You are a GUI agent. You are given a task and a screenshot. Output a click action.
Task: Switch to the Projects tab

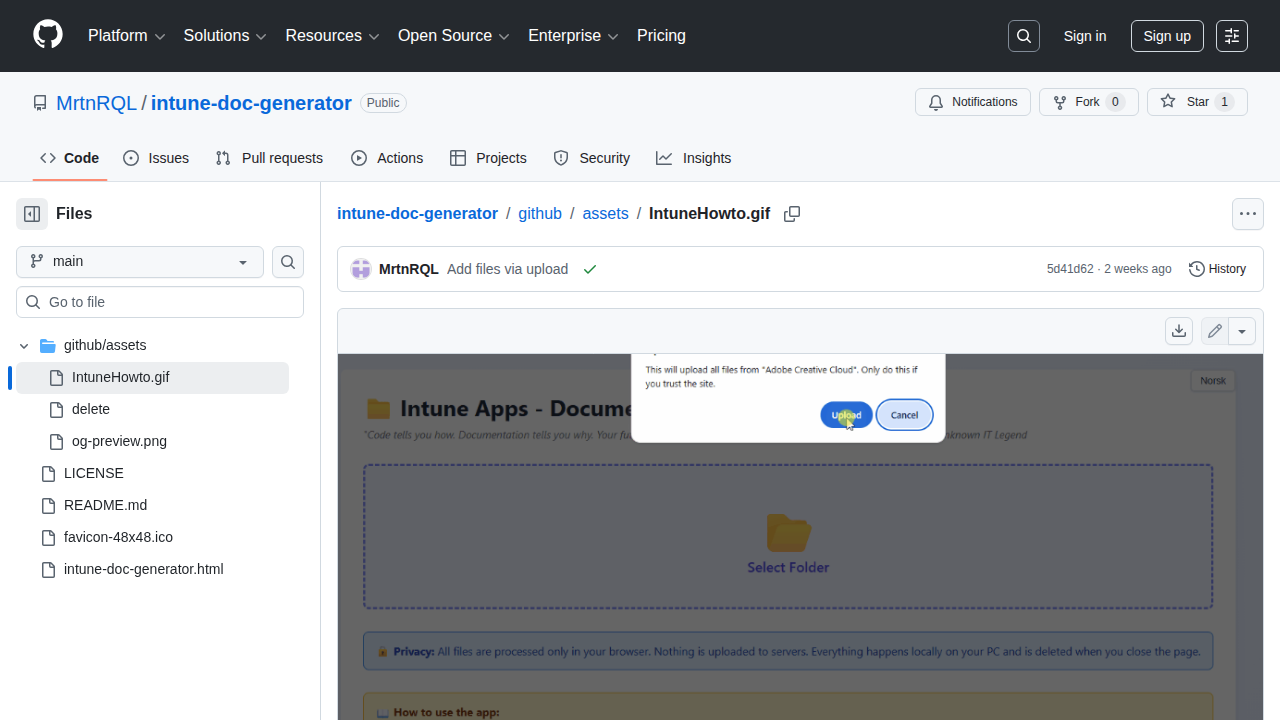click(x=488, y=158)
